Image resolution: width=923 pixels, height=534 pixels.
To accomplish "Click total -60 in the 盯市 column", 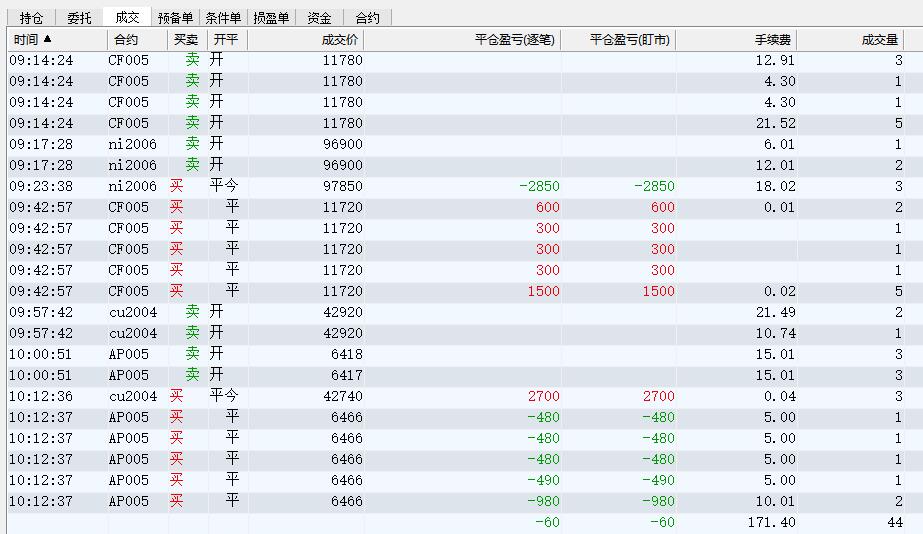I will 662,522.
